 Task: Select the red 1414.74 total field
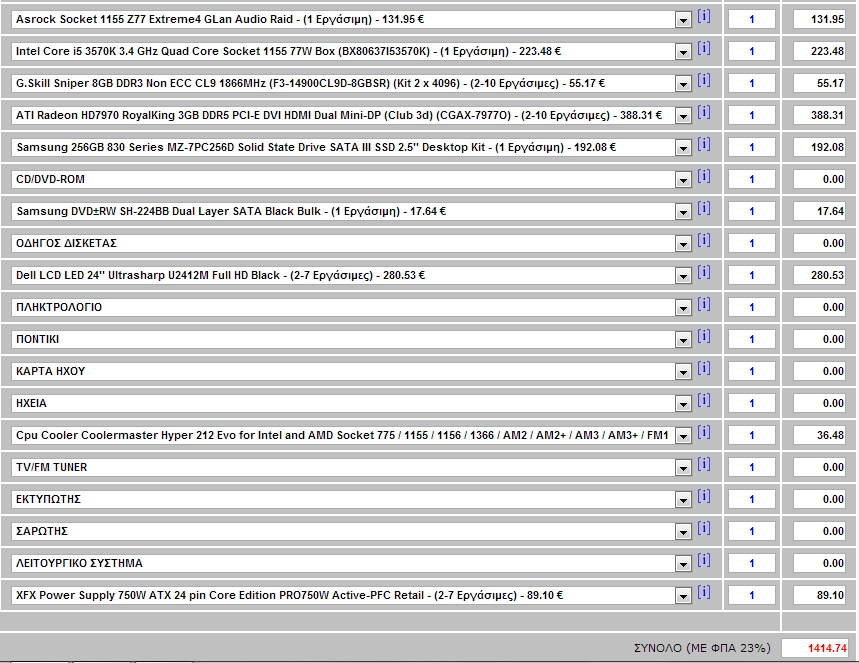[x=815, y=648]
